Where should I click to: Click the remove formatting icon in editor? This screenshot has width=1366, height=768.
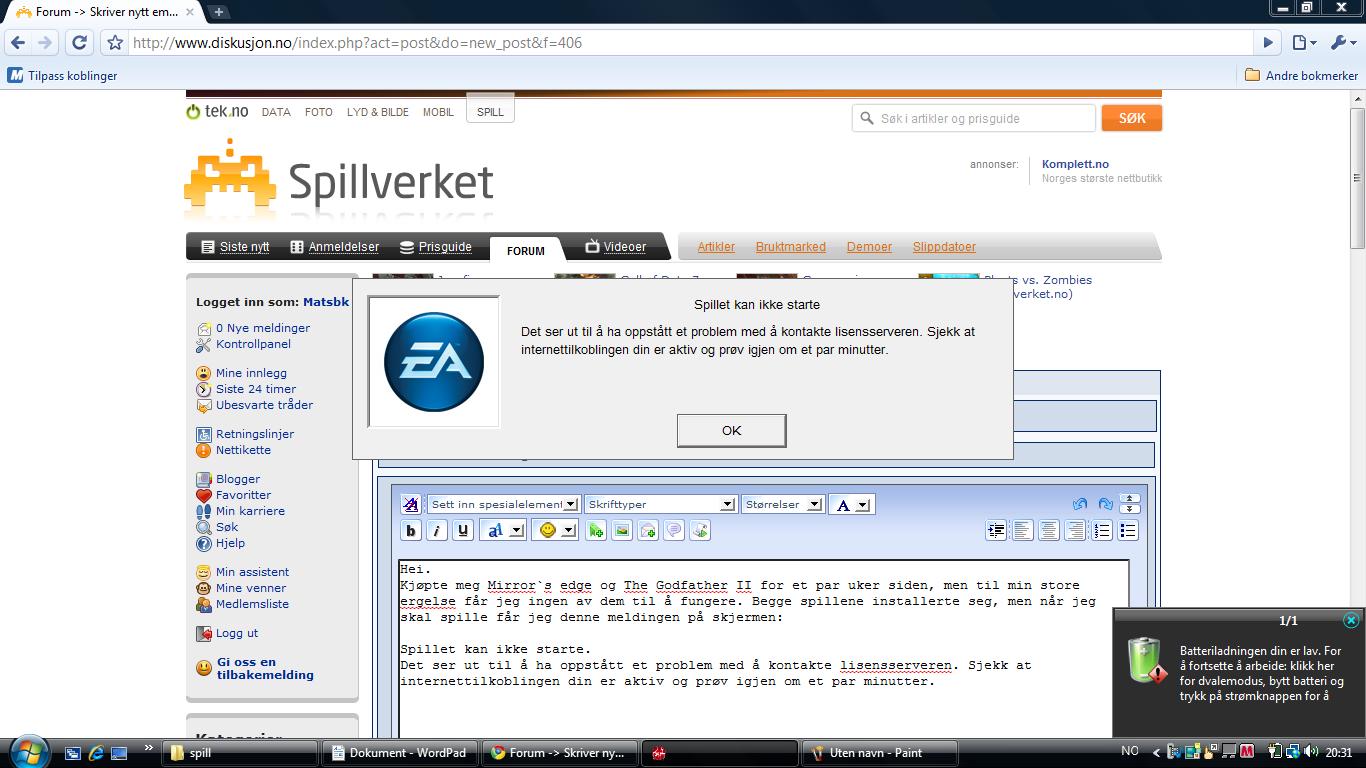point(410,504)
